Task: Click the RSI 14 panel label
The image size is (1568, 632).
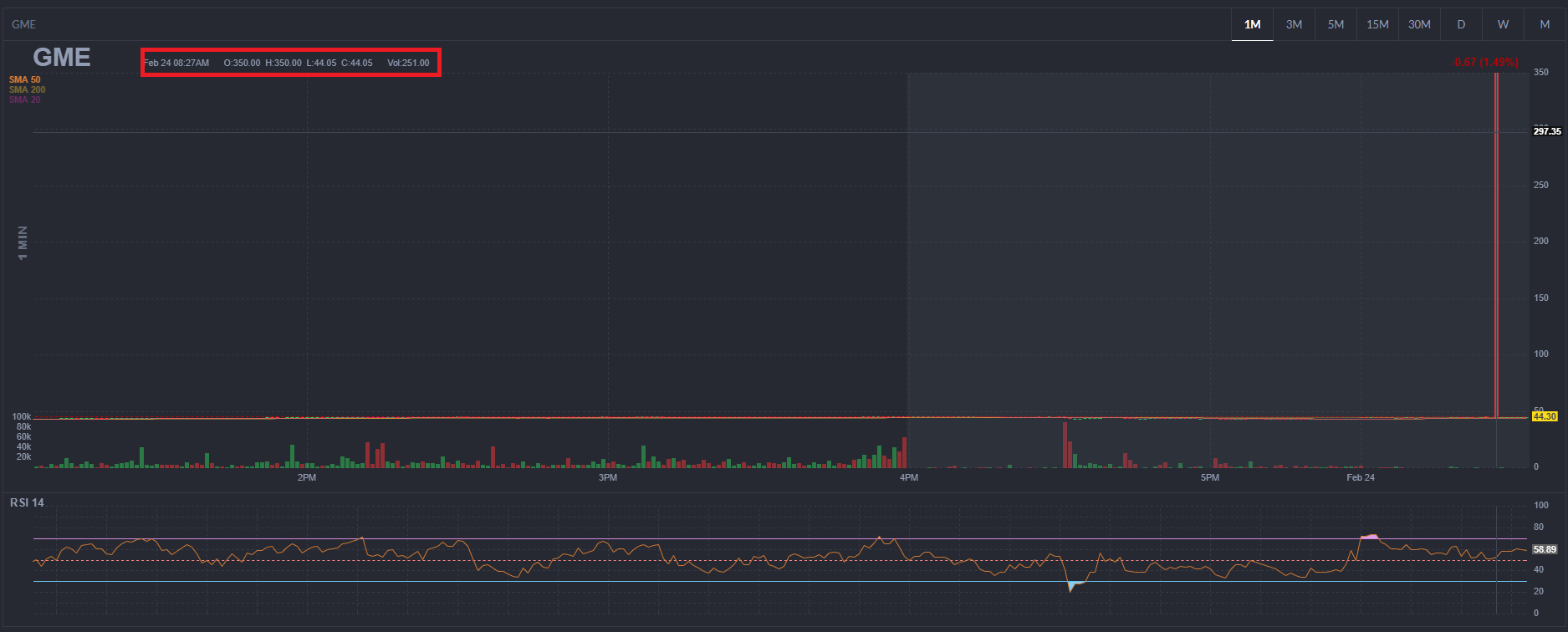Action: tap(27, 502)
